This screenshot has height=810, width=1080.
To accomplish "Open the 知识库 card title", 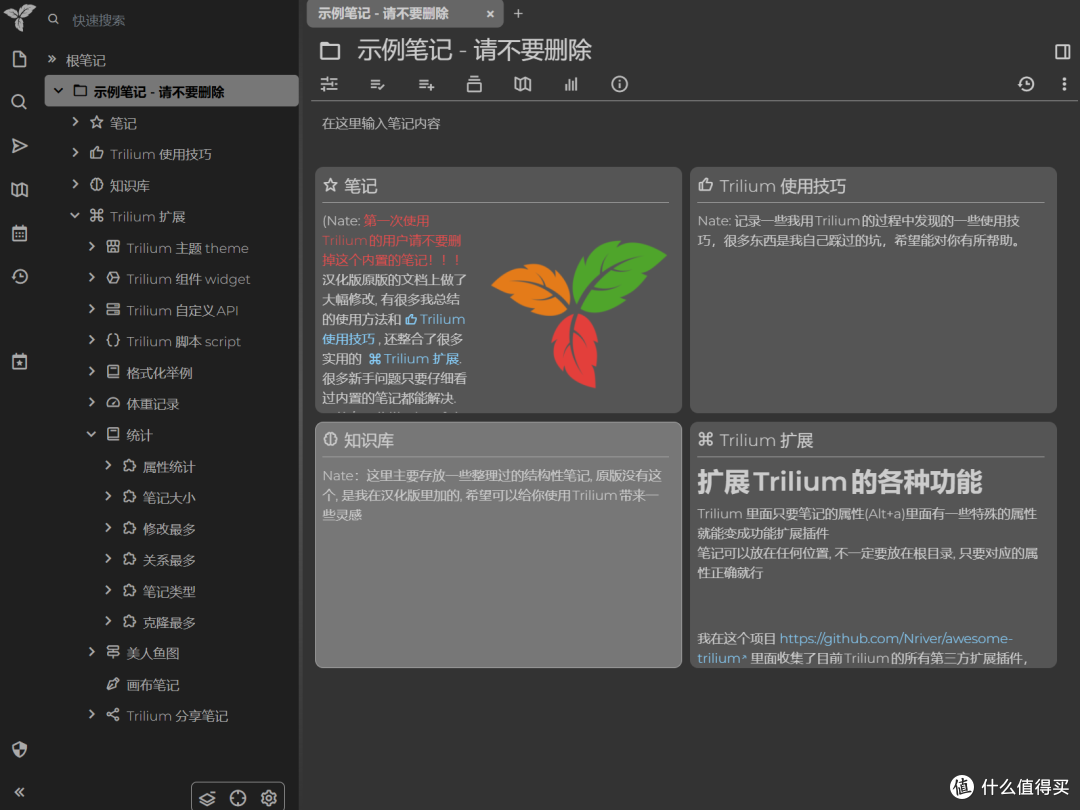I will 368,440.
